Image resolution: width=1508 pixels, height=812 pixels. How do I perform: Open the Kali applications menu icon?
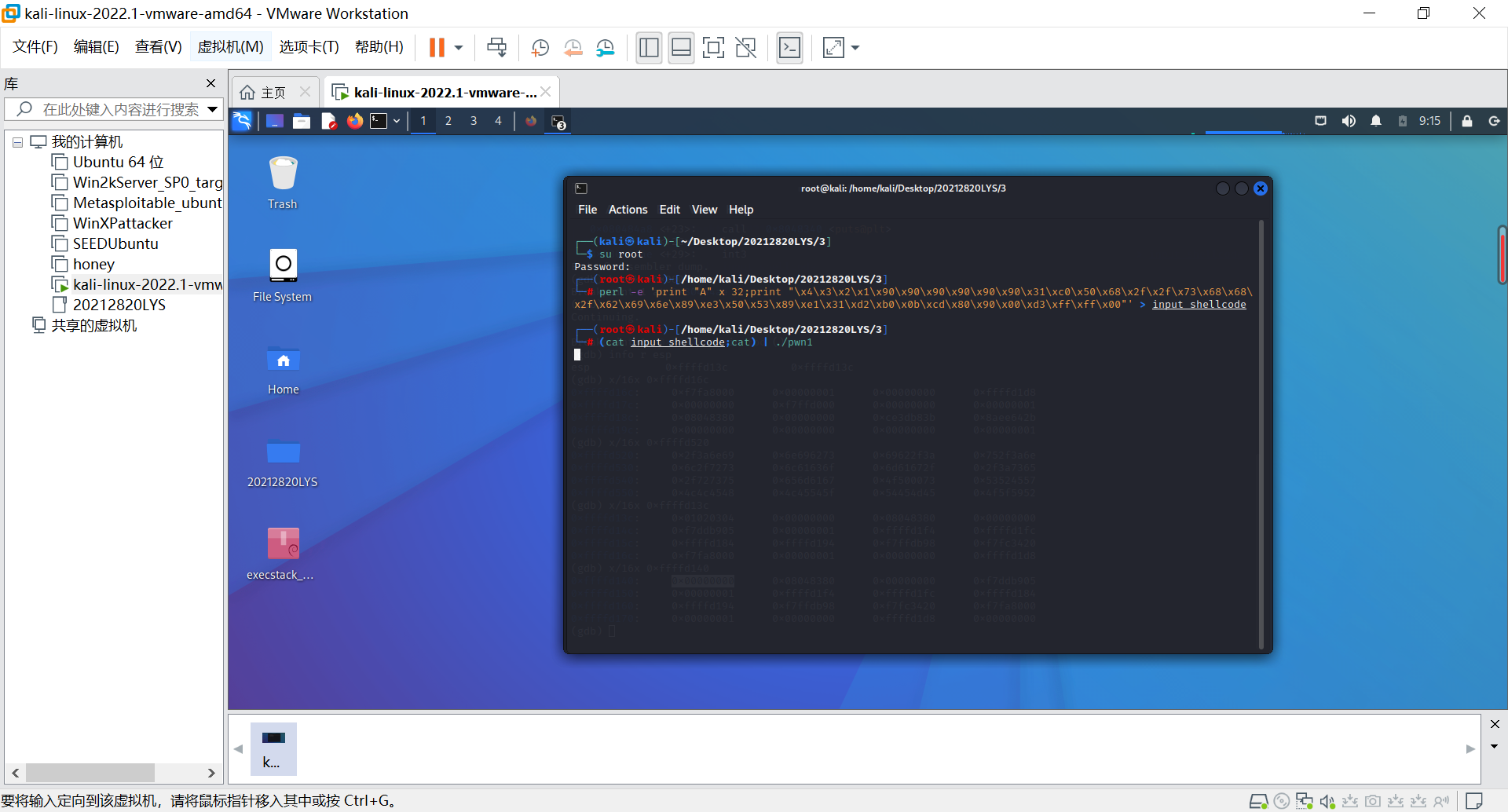(x=242, y=121)
